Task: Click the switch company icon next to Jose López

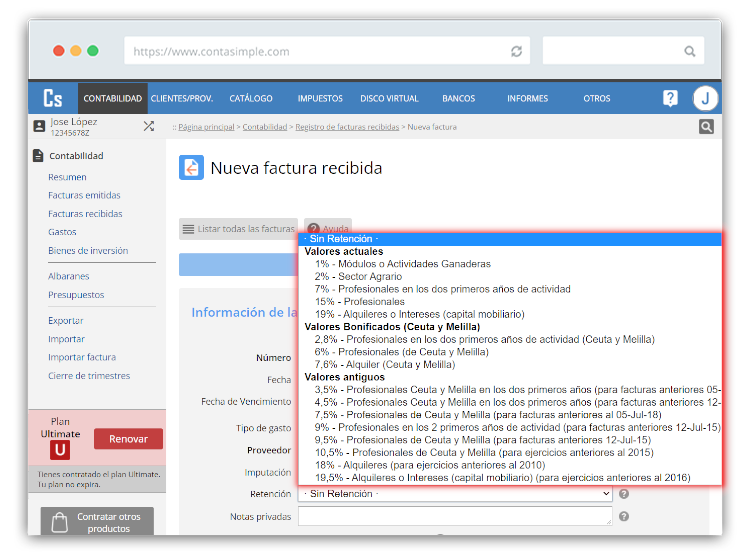Action: 149,126
